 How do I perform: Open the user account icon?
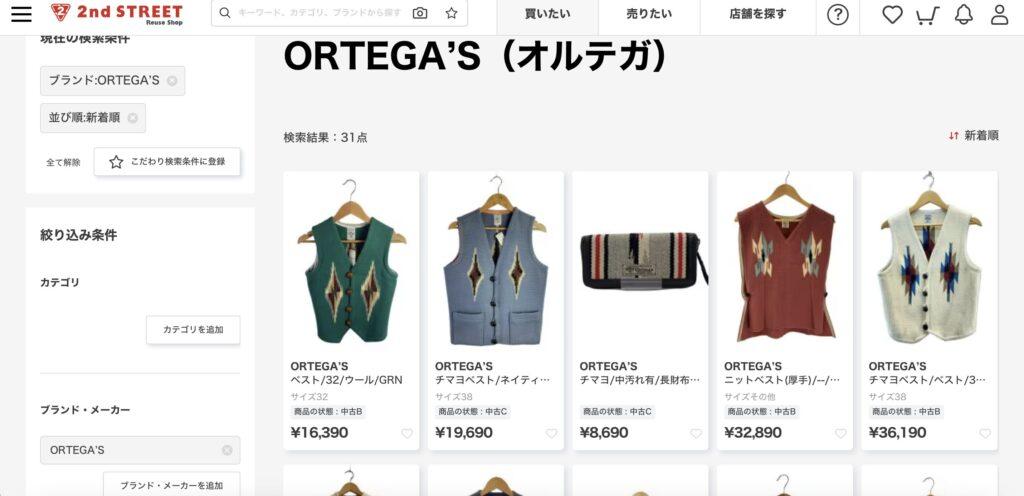tap(999, 14)
